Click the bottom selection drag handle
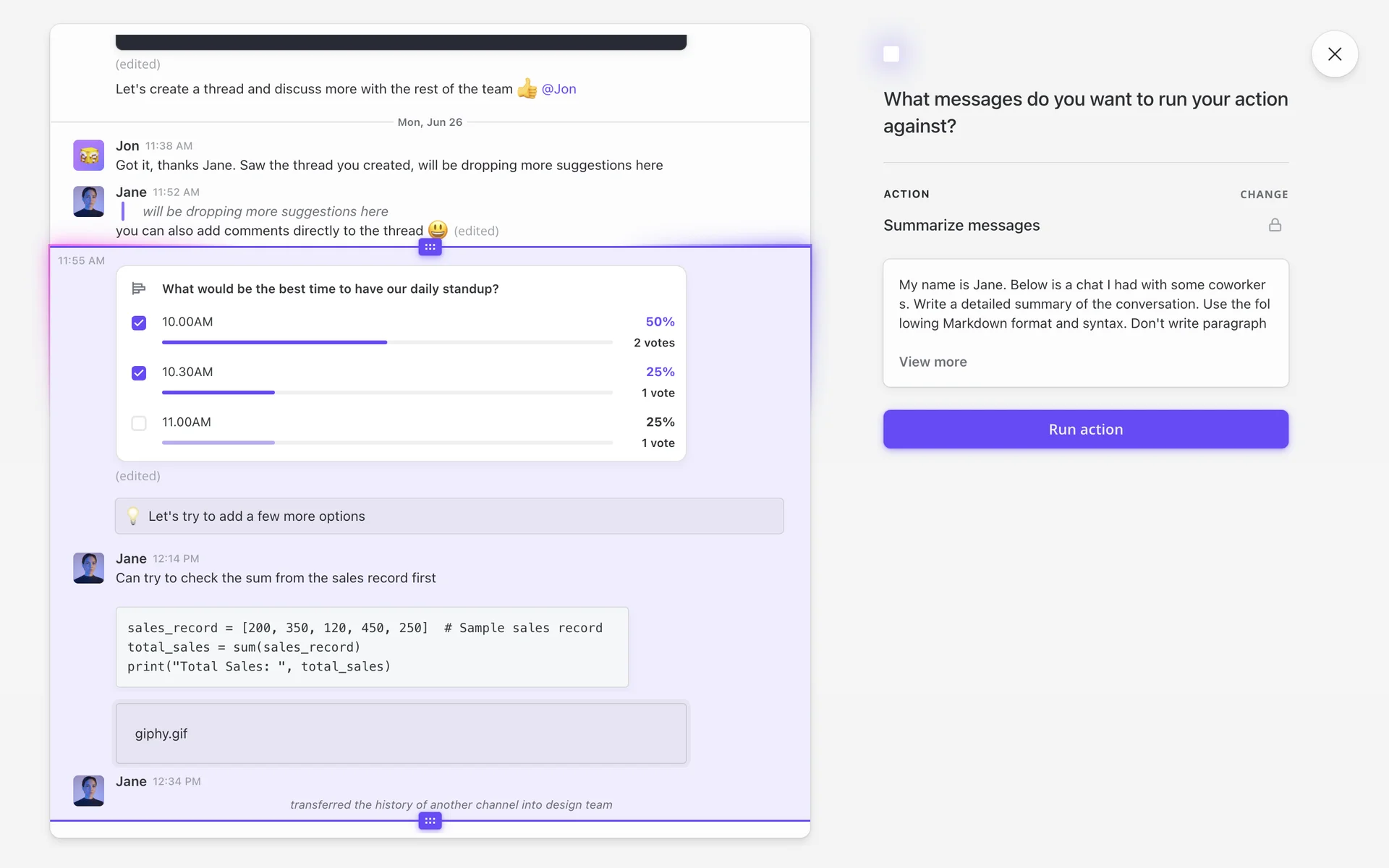Viewport: 1389px width, 868px height. (430, 821)
